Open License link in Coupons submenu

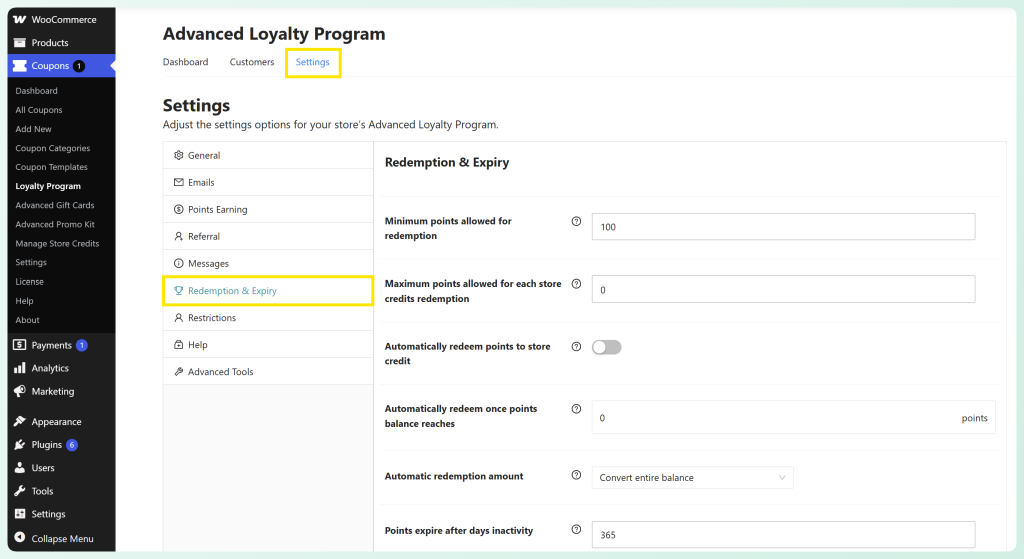29,281
